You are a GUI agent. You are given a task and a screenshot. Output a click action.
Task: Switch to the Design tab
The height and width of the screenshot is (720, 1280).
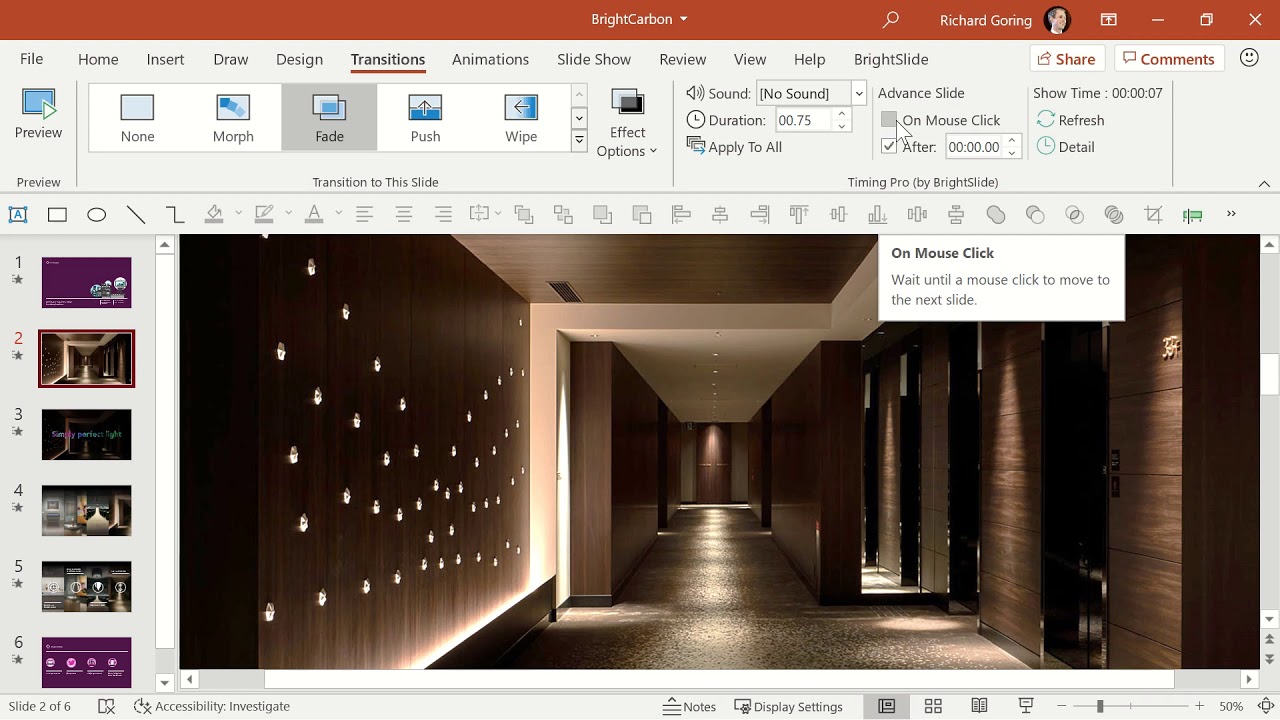pyautogui.click(x=299, y=59)
